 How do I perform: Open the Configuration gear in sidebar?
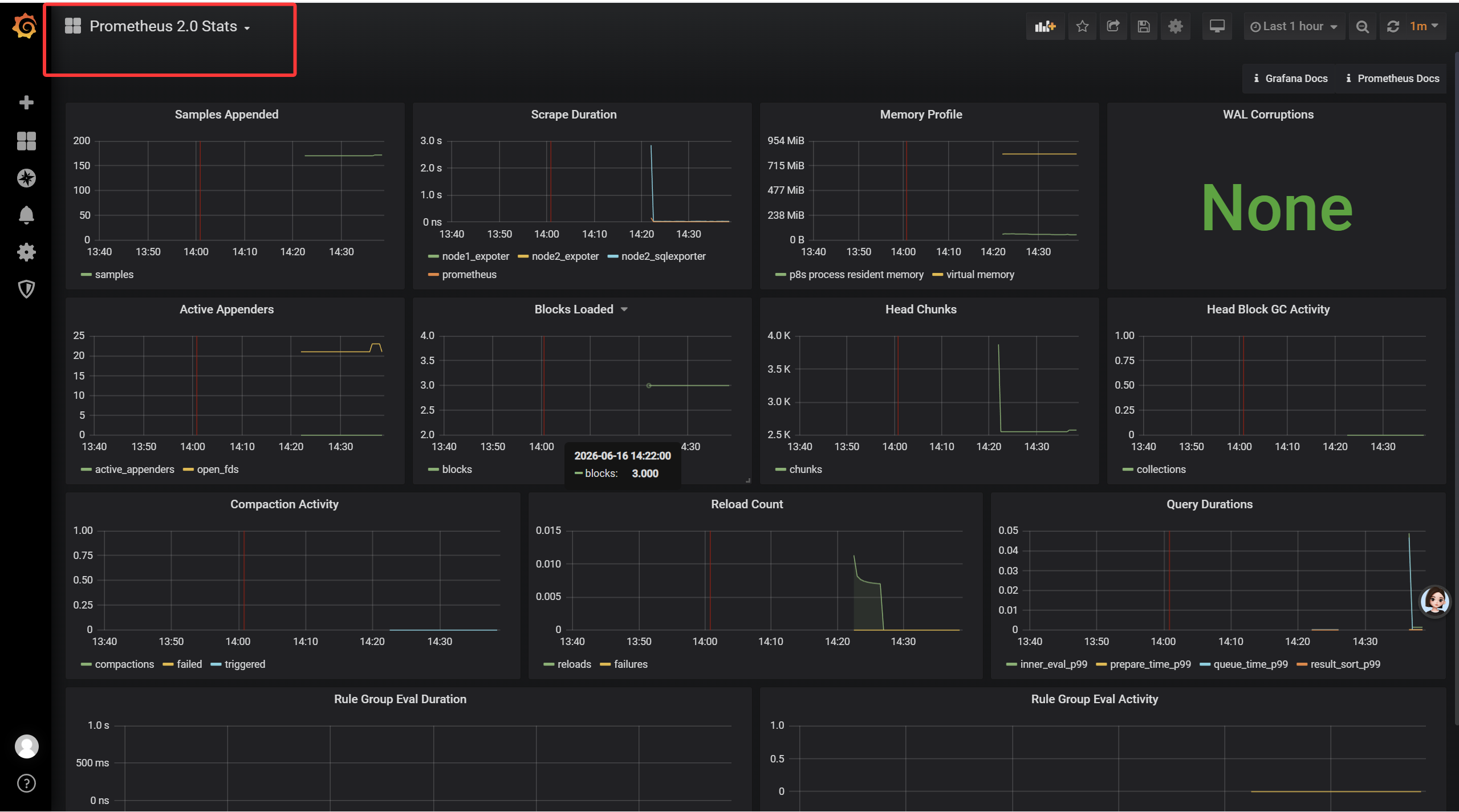[26, 252]
